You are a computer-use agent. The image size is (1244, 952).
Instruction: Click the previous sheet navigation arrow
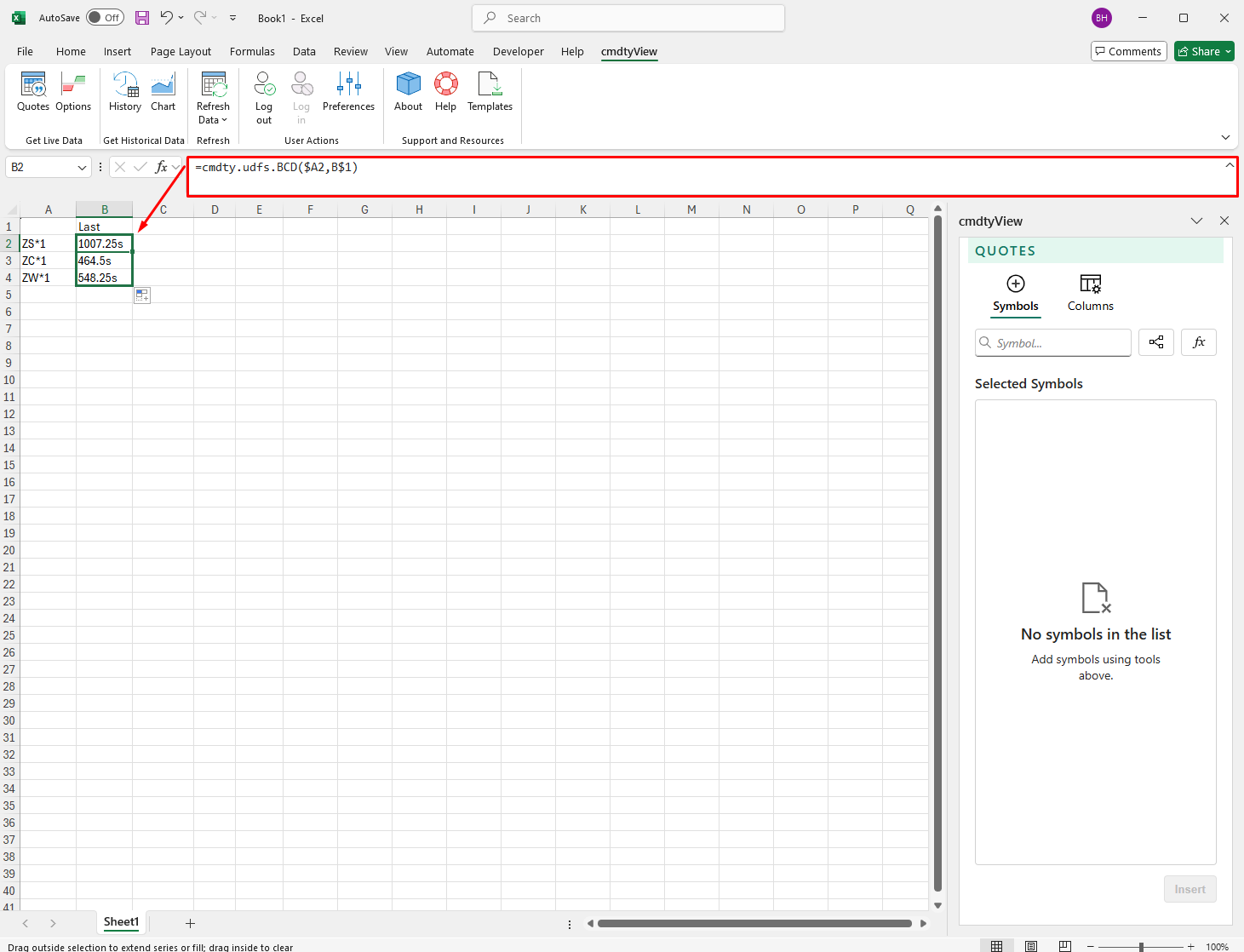26,923
